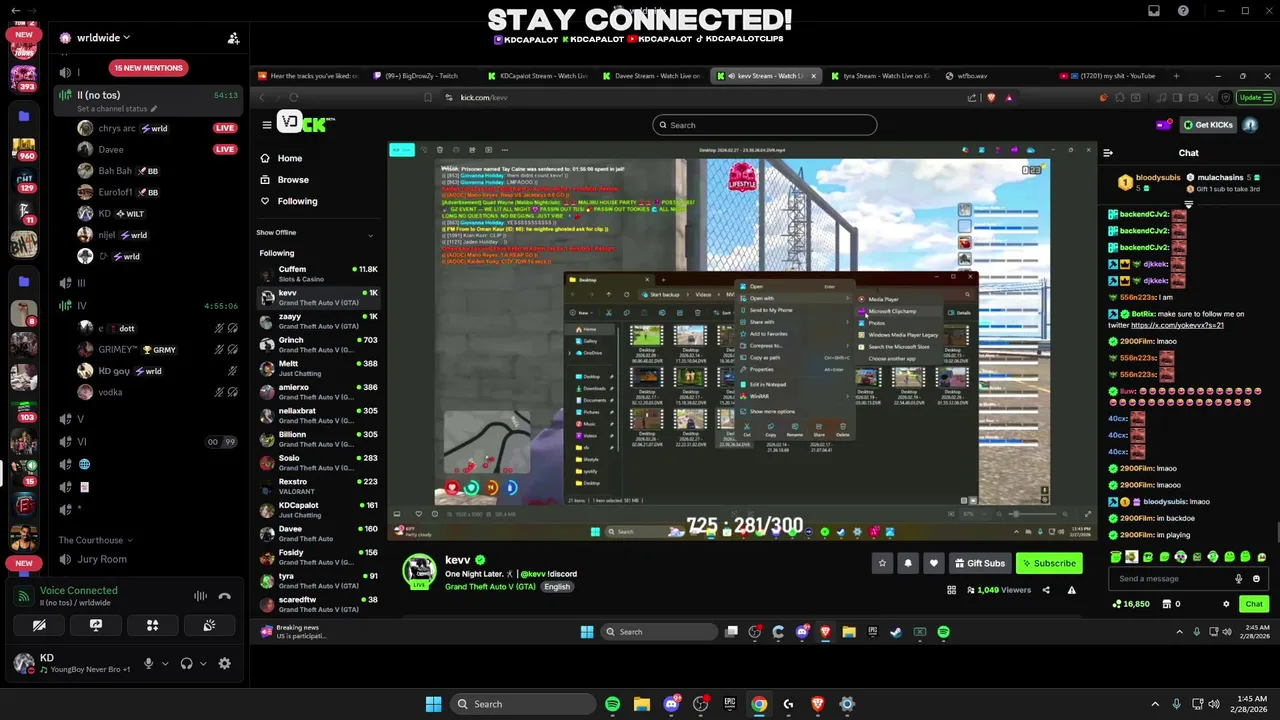Open the Discord server folder icon at top
This screenshot has width=1280, height=720.
coord(24,116)
